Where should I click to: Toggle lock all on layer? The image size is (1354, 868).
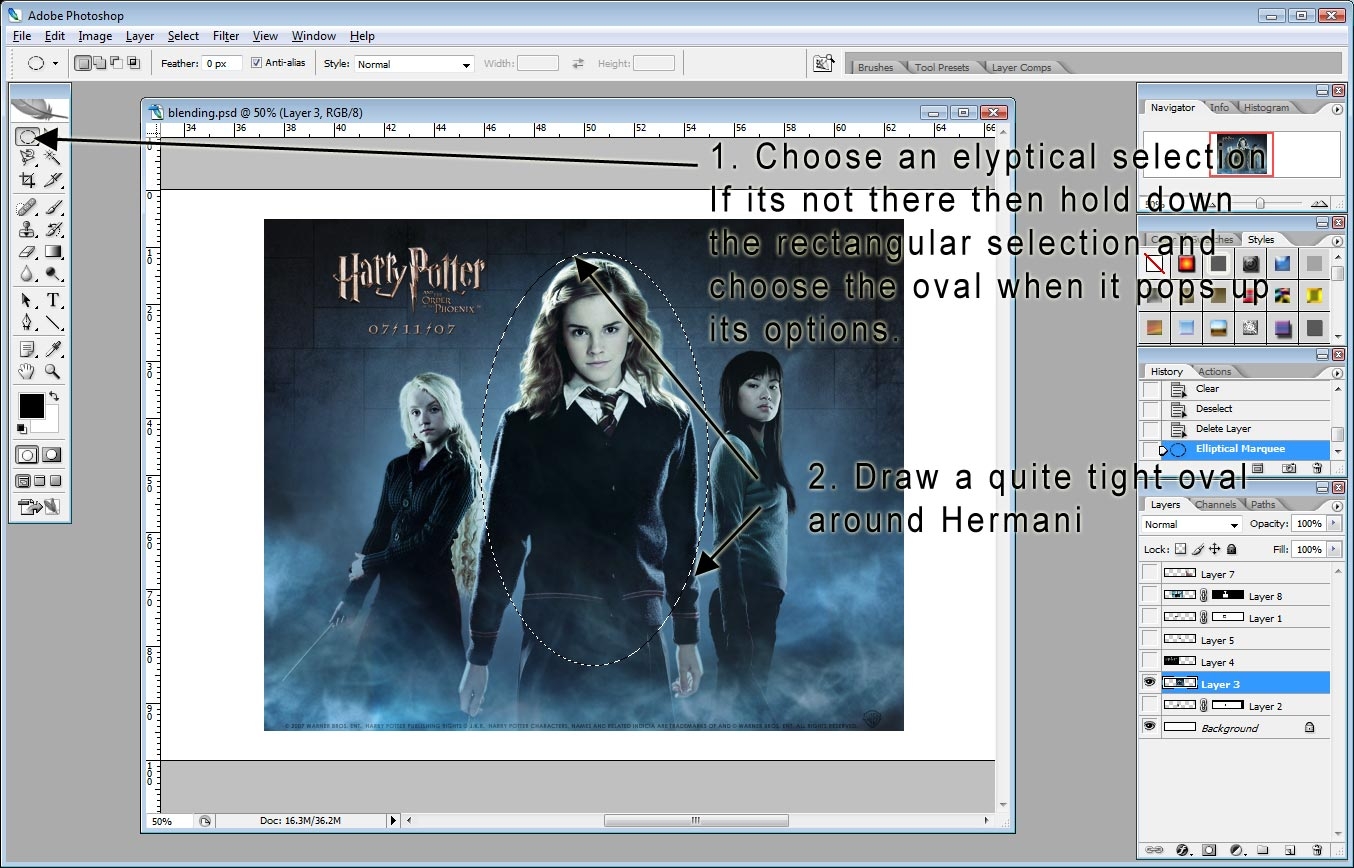coord(1232,549)
